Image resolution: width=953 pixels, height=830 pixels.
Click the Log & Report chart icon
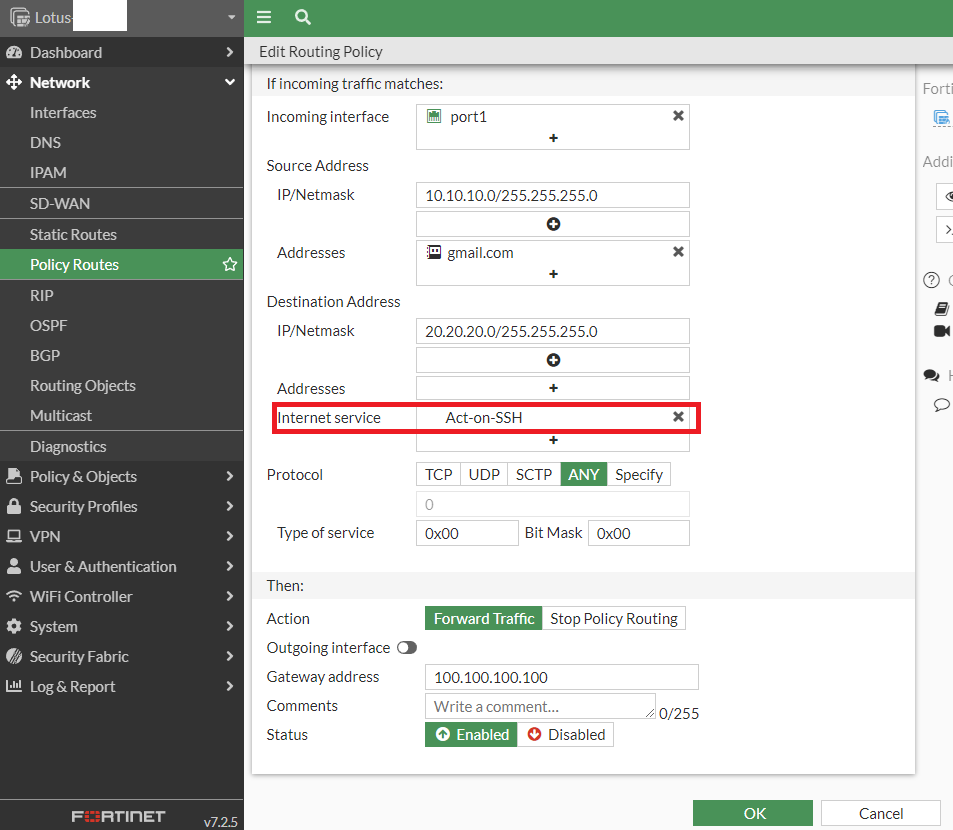[14, 686]
